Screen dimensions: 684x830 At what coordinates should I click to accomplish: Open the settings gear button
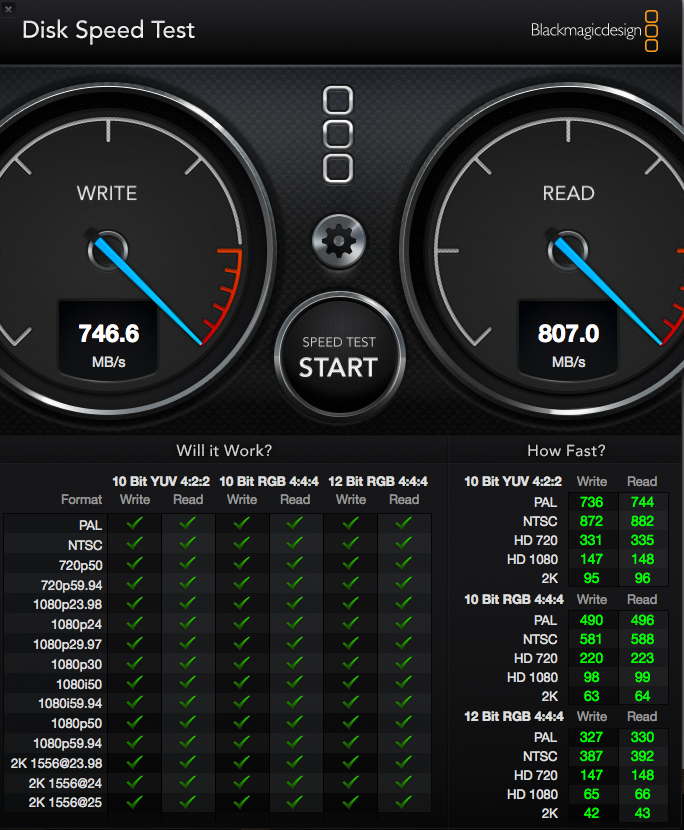tap(339, 241)
